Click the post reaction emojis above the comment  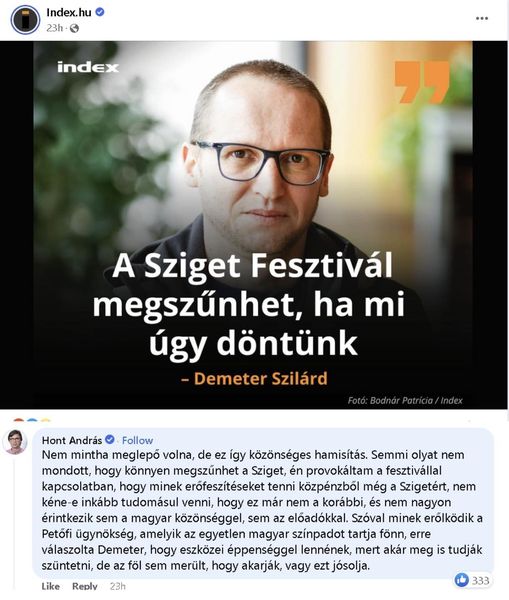(32, 421)
